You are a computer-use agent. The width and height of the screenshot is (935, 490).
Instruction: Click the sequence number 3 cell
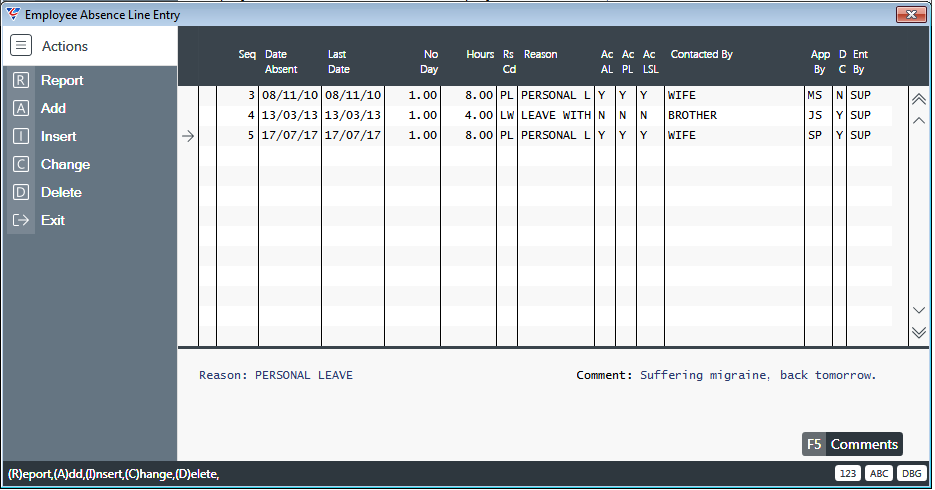coord(251,95)
